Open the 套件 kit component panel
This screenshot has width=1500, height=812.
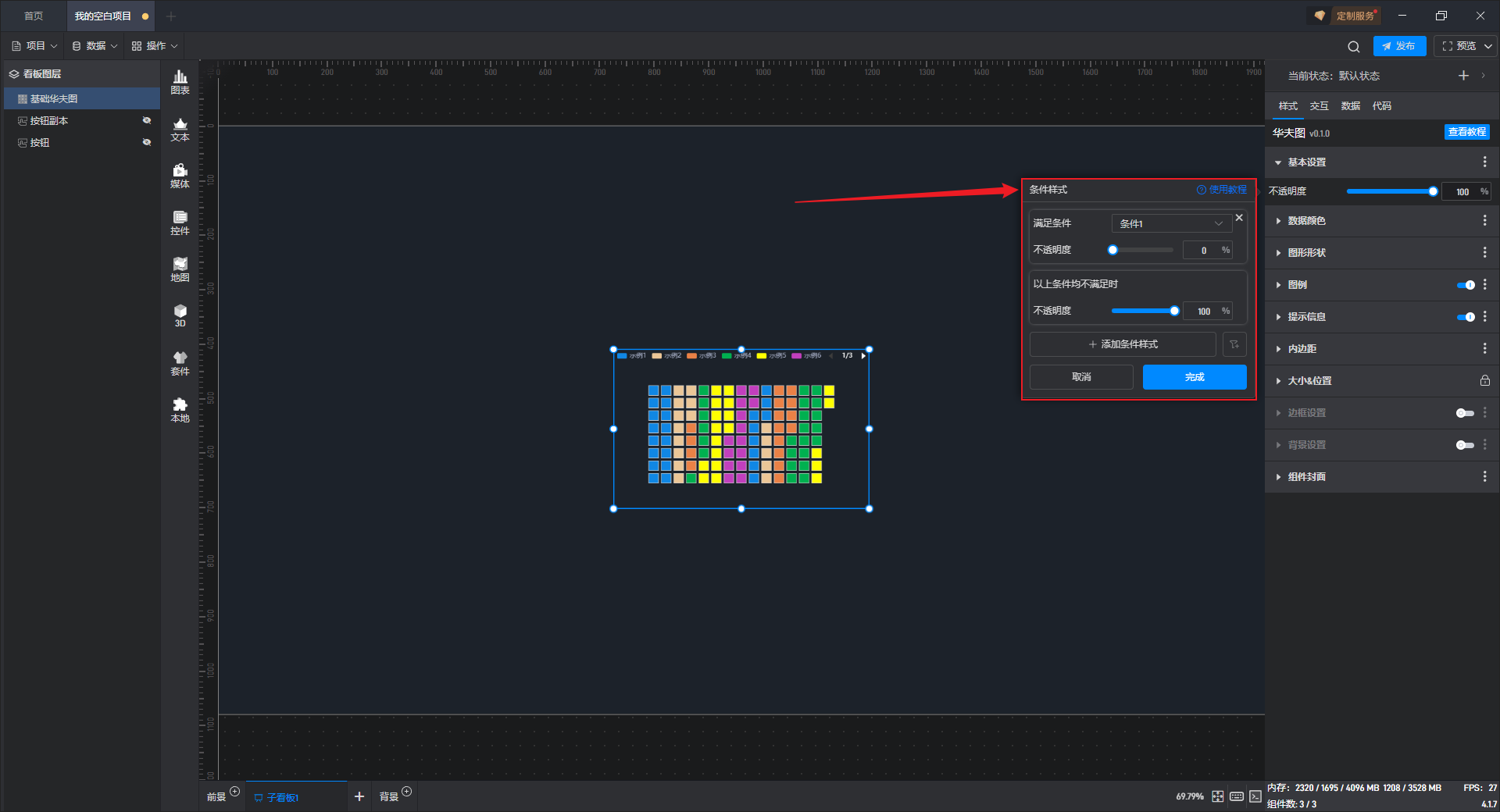tap(180, 363)
